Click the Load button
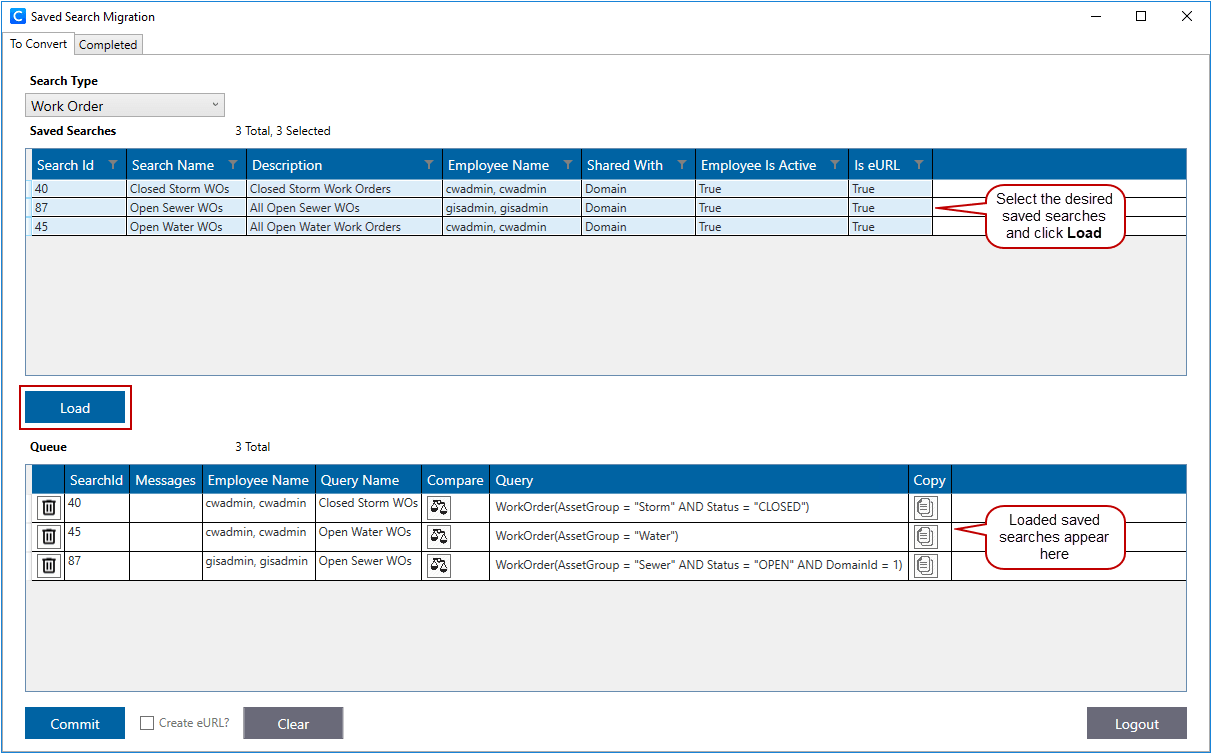The height and width of the screenshot is (754, 1212). 75,408
